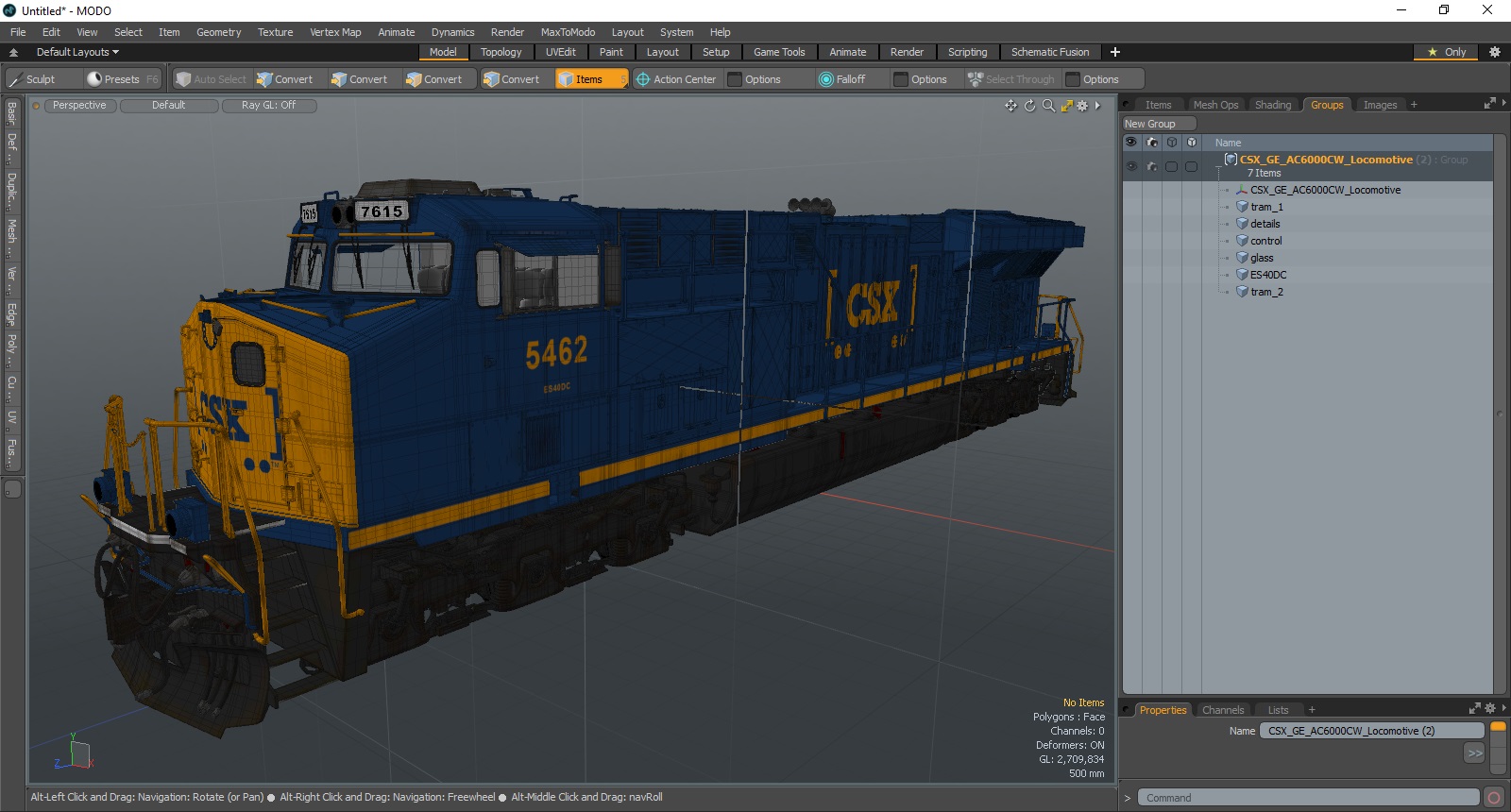
Task: Switch to the Schematic Fusion tab
Action: (1050, 52)
